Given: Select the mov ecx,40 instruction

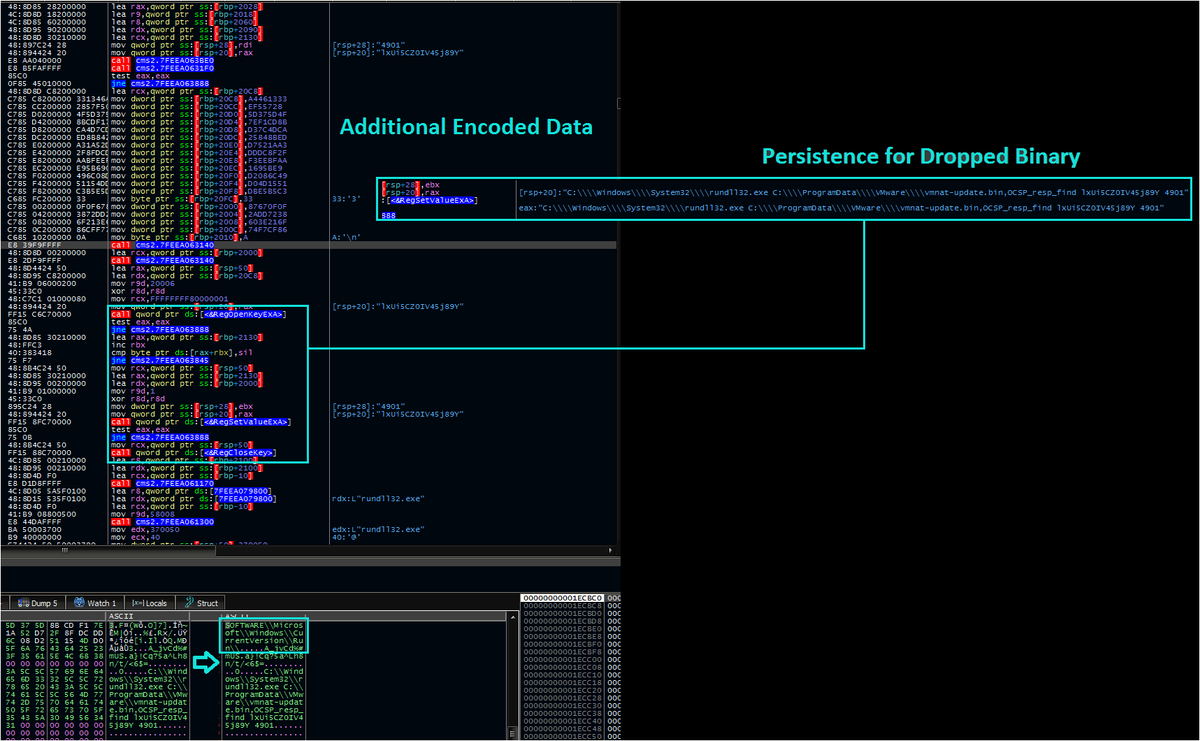Looking at the screenshot, I should (x=134, y=536).
